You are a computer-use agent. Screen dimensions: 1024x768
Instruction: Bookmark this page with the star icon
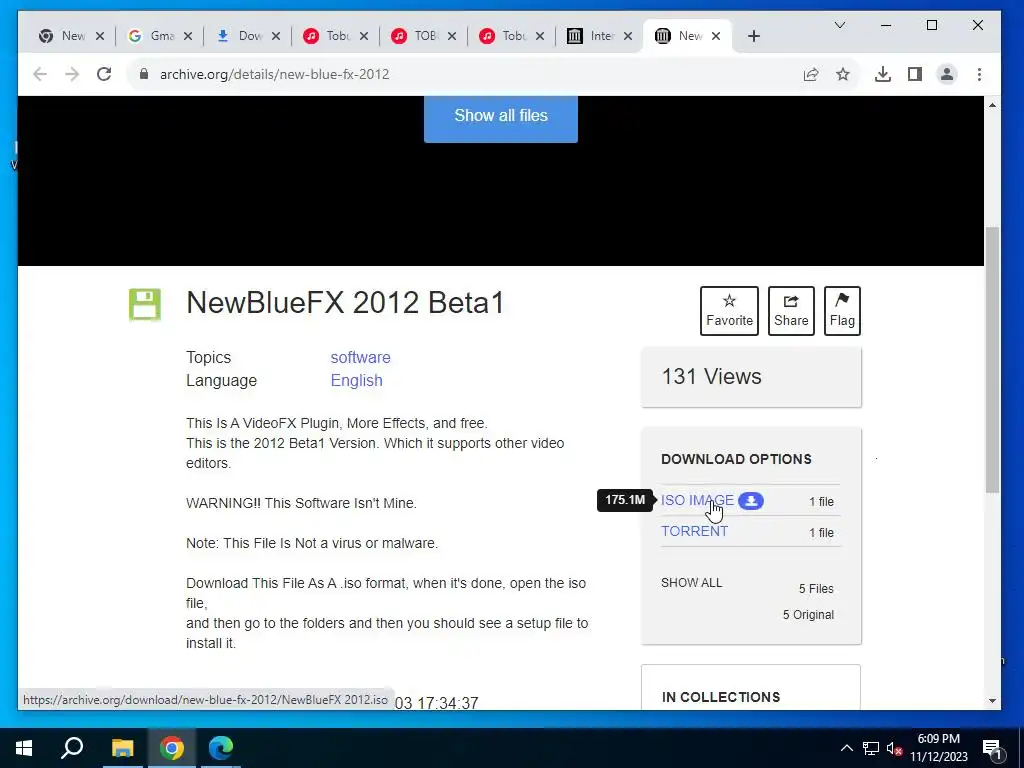click(x=843, y=74)
